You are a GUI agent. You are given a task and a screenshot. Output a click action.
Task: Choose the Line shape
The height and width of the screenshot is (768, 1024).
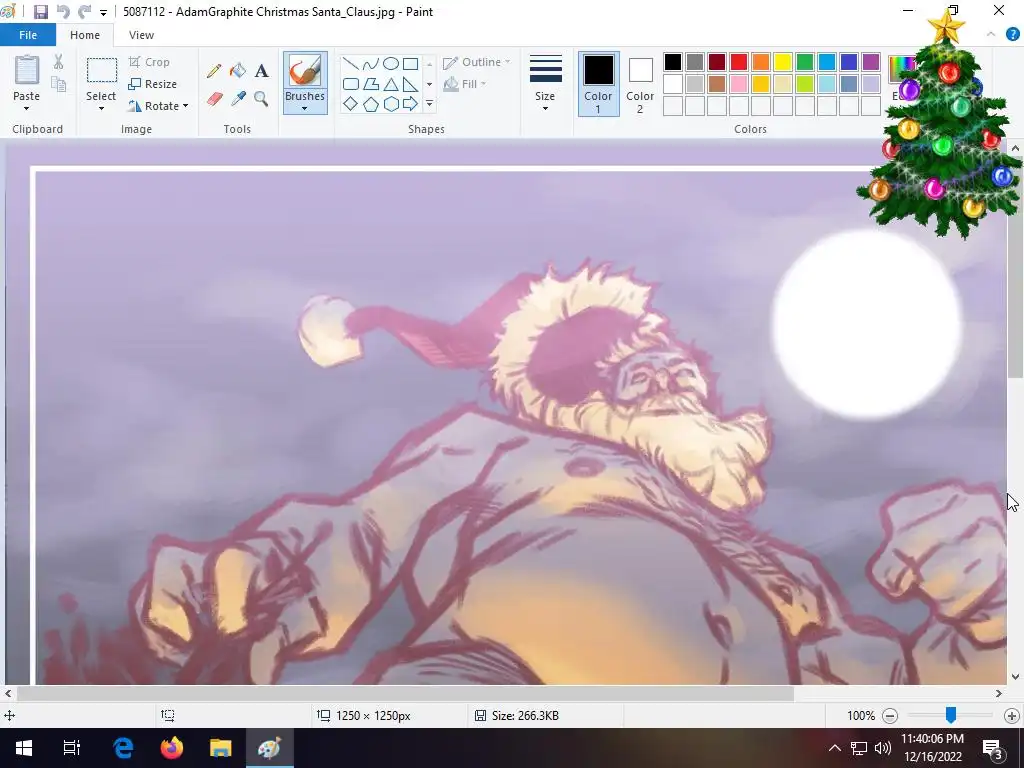[x=351, y=64]
